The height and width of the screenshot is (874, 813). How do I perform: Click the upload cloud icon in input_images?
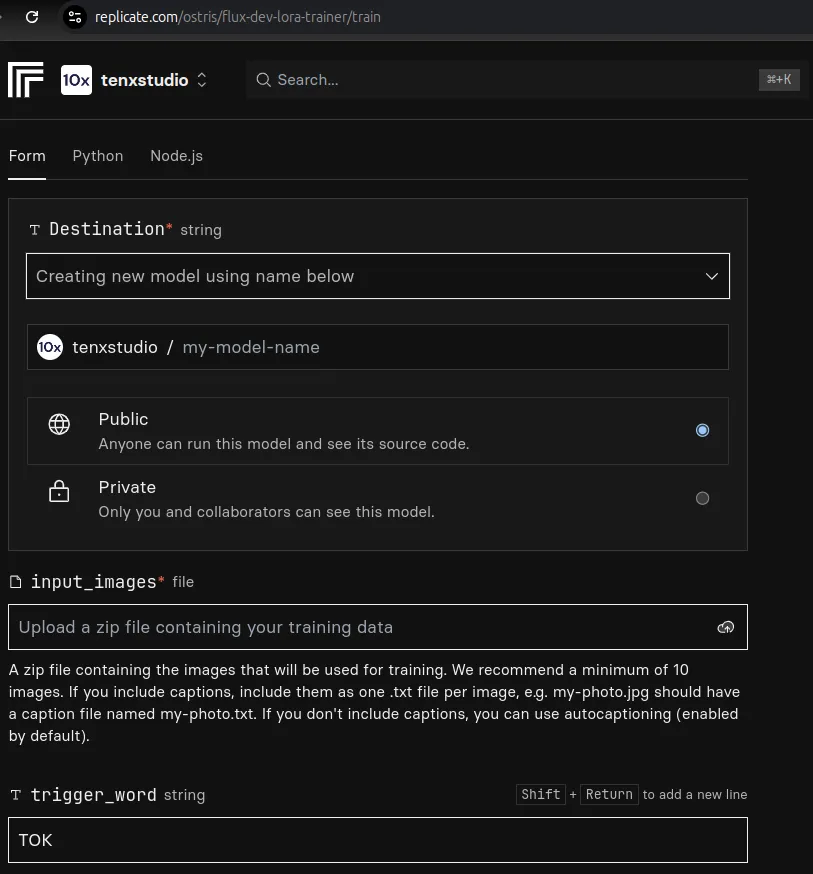pos(725,627)
